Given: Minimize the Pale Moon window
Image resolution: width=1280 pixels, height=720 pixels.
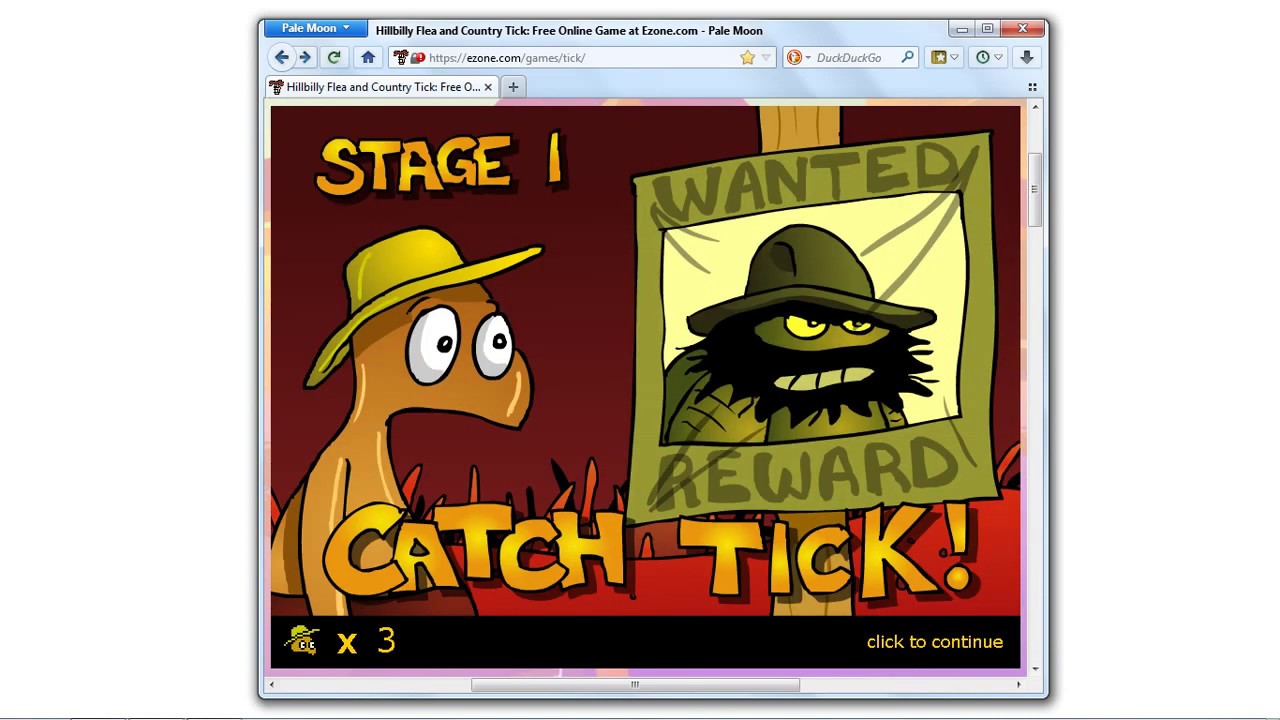Looking at the screenshot, I should 962,28.
